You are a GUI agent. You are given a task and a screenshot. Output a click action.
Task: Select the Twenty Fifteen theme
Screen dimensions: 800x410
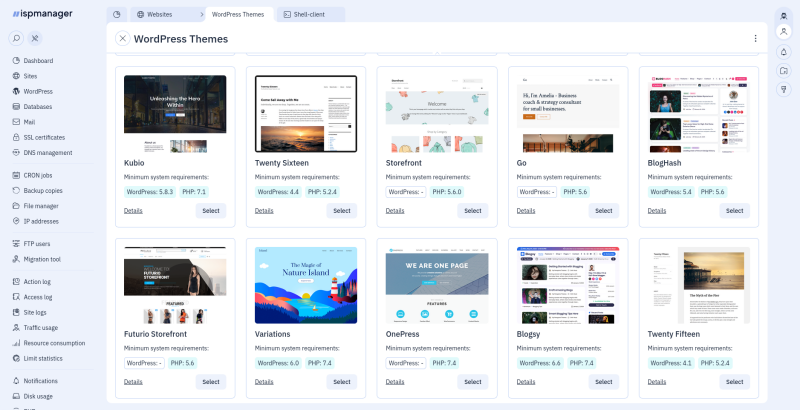[x=735, y=382]
